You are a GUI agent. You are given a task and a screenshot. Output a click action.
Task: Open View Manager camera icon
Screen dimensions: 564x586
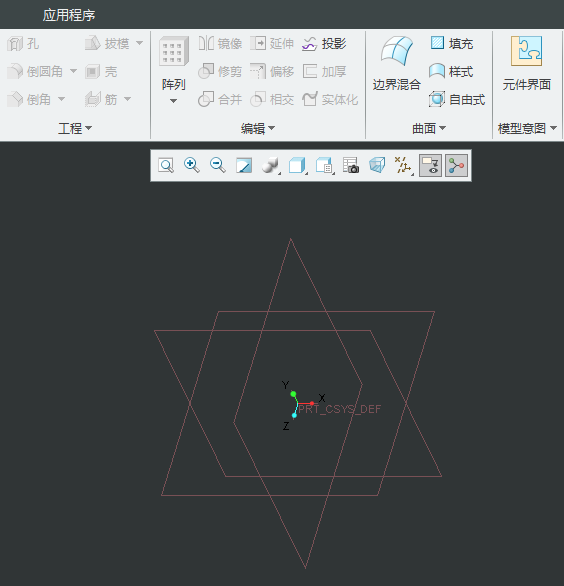(351, 165)
